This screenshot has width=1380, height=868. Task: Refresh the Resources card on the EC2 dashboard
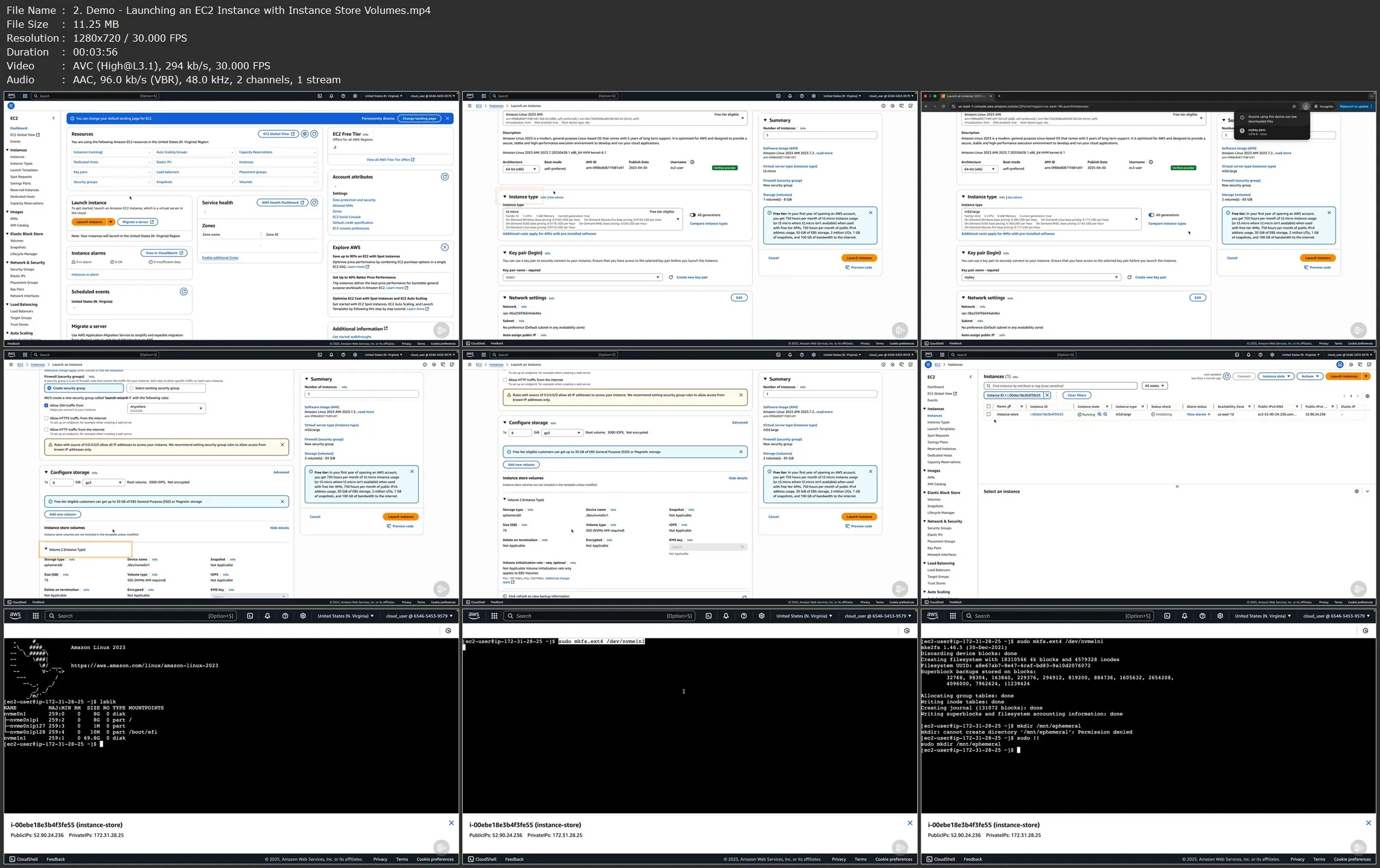tap(314, 134)
